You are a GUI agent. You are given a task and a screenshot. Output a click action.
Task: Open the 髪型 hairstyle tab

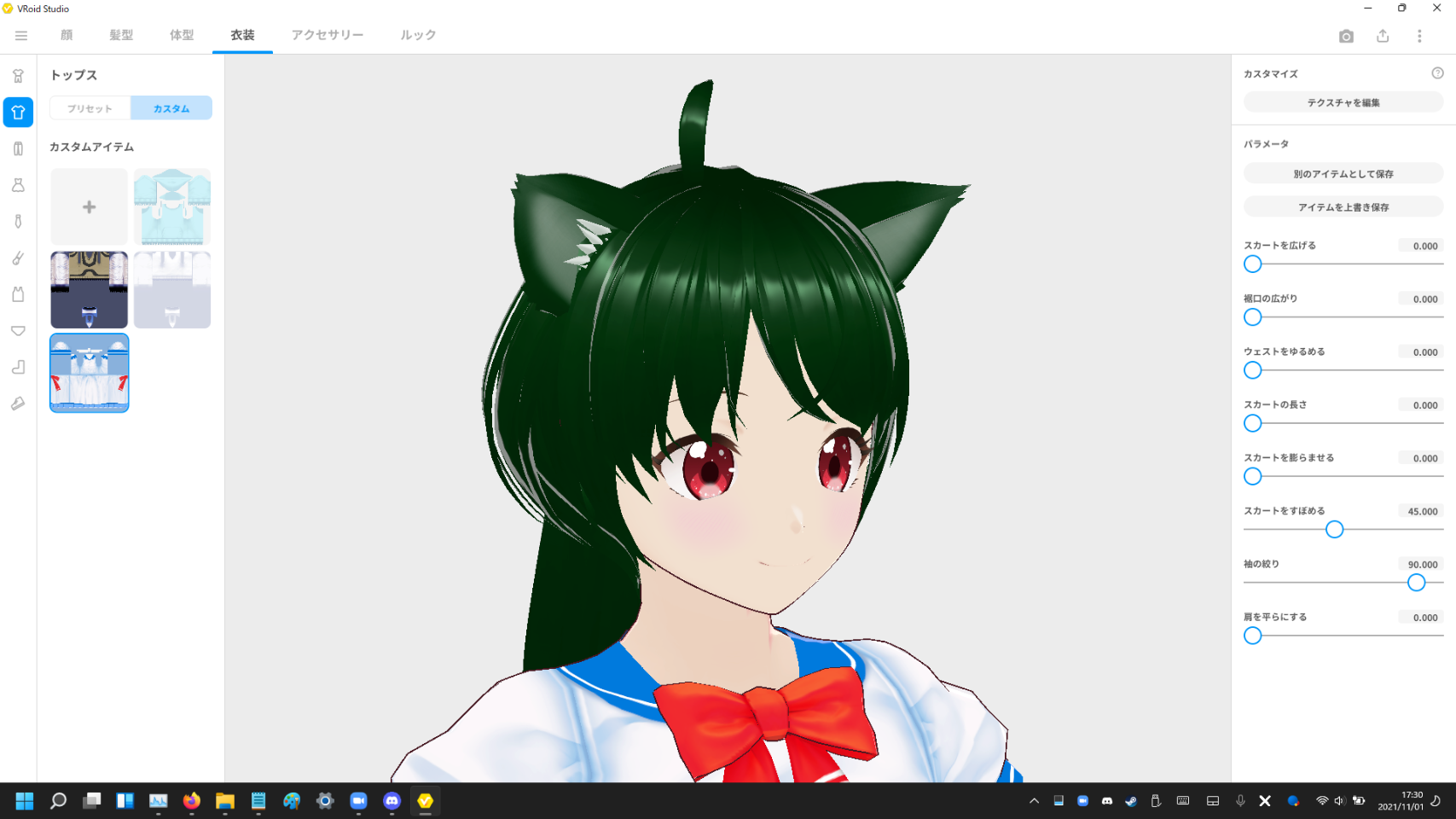tap(121, 35)
